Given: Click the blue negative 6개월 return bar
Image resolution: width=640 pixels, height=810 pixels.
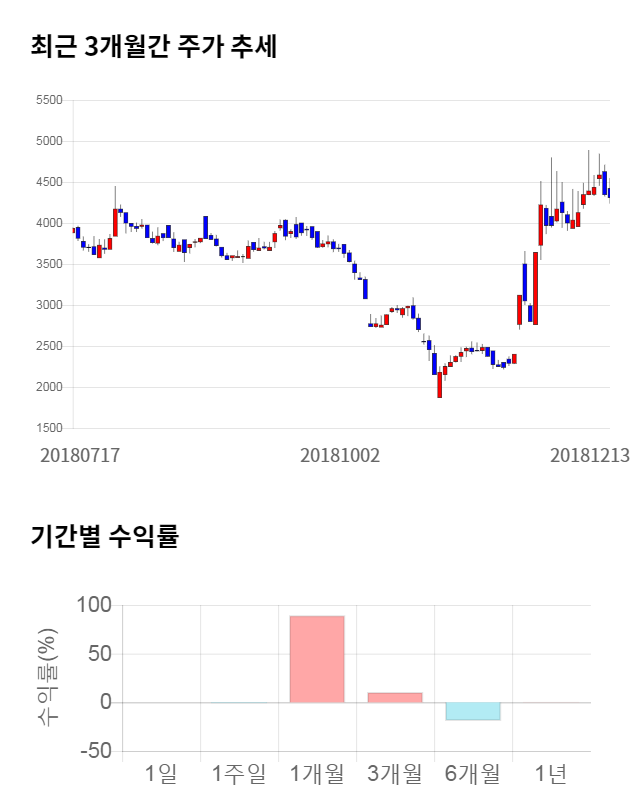Looking at the screenshot, I should pos(473,711).
